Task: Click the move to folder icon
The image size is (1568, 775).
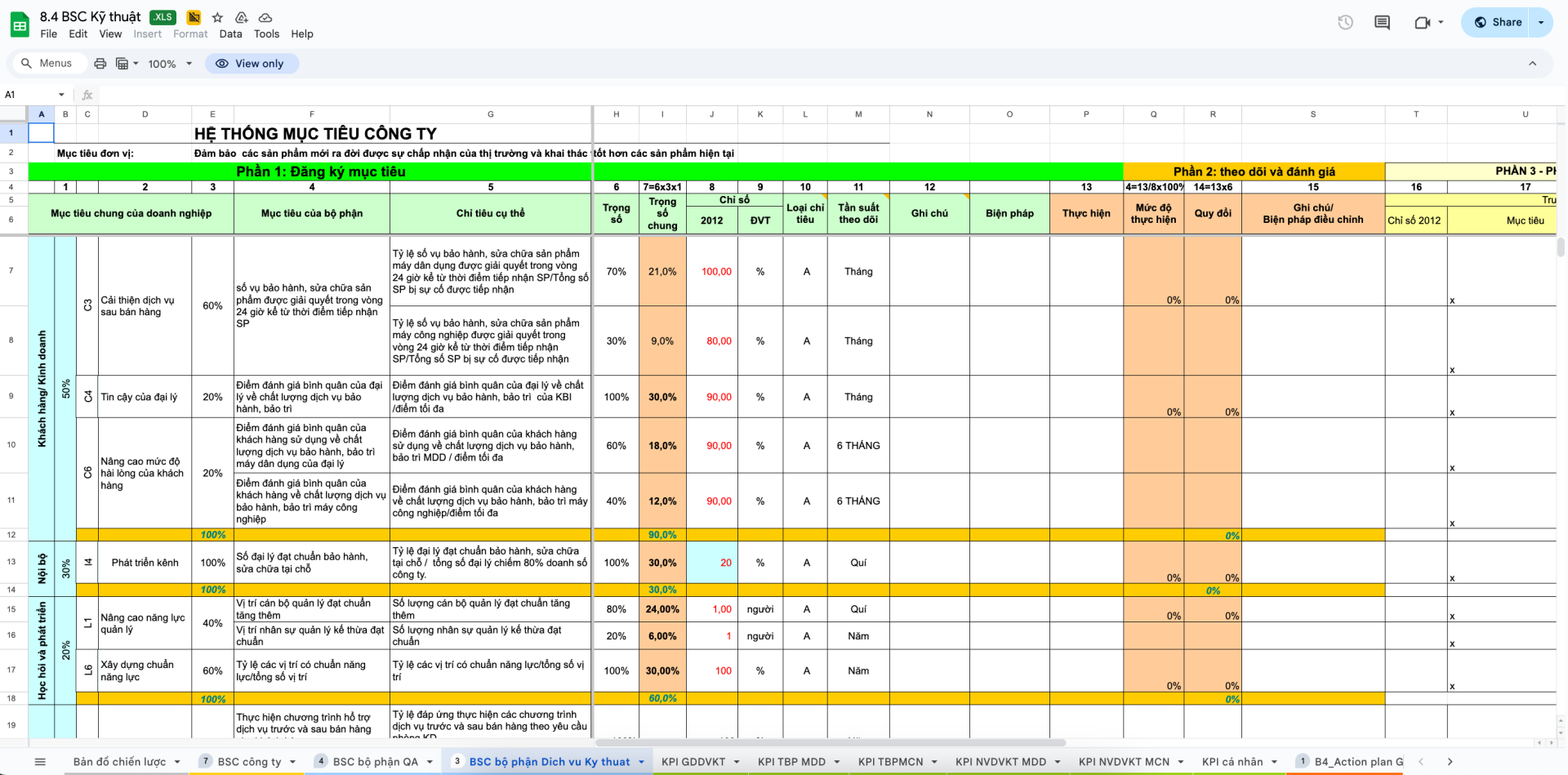Action: [x=242, y=17]
